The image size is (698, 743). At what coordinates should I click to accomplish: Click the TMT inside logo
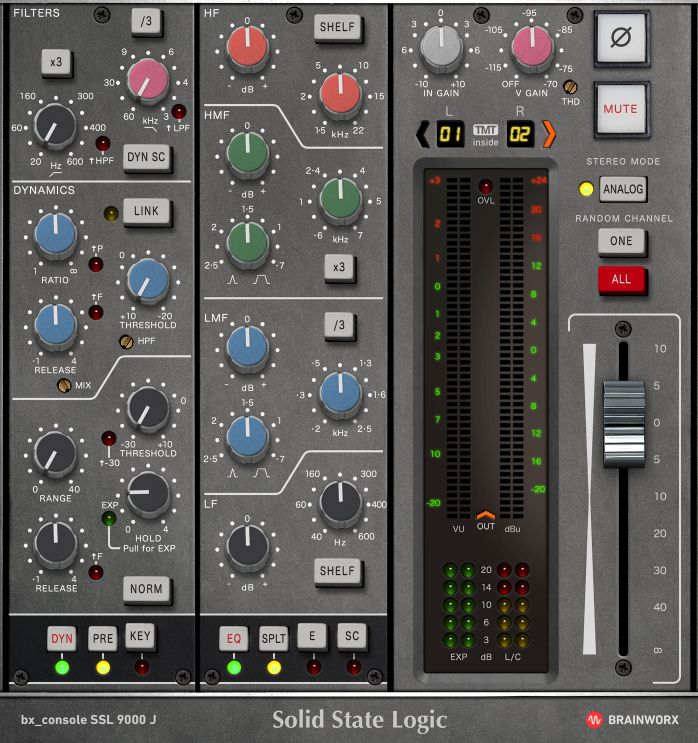(x=485, y=135)
